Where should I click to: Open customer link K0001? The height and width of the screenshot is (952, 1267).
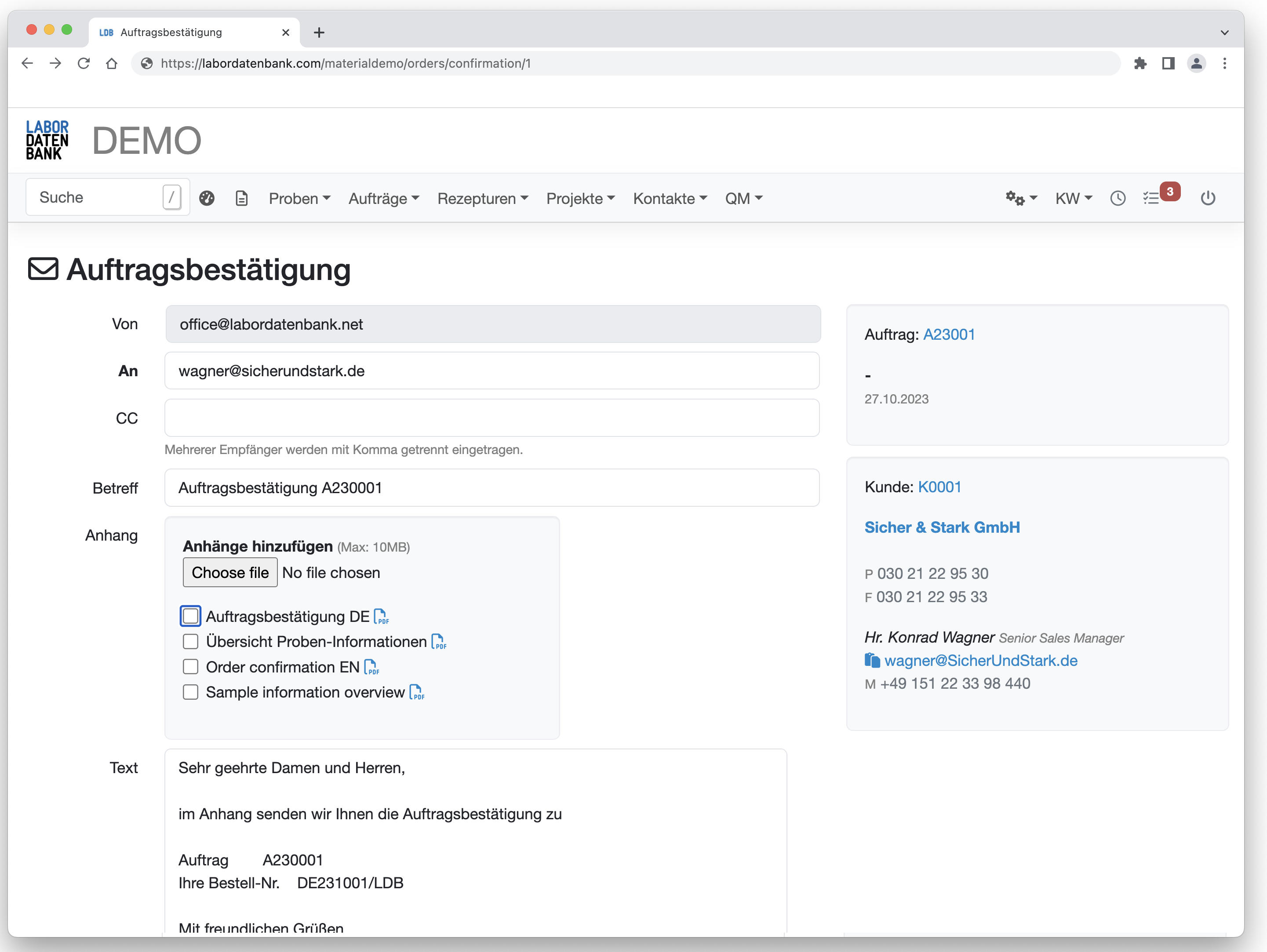[x=940, y=487]
